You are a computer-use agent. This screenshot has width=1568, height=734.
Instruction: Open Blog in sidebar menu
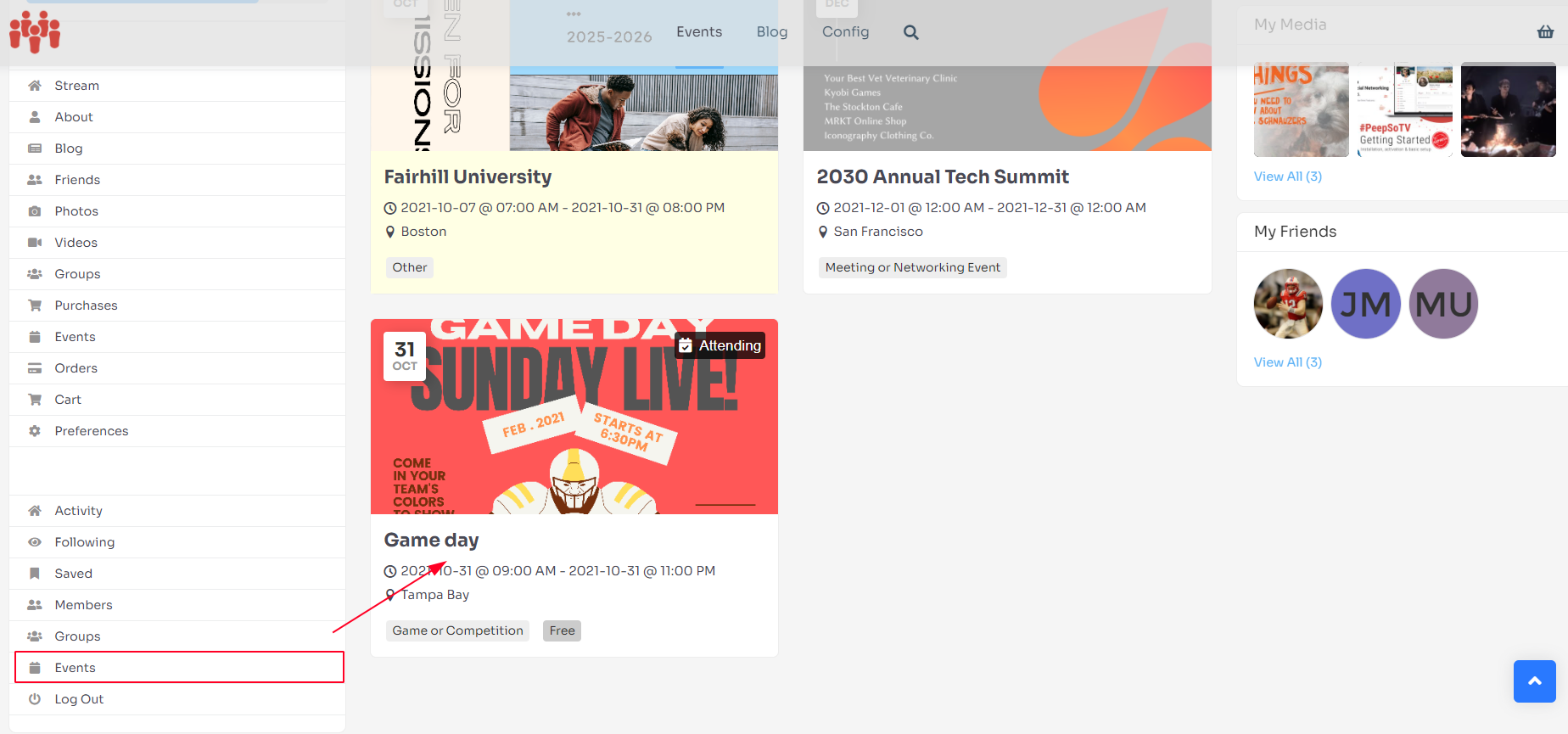[x=177, y=148]
